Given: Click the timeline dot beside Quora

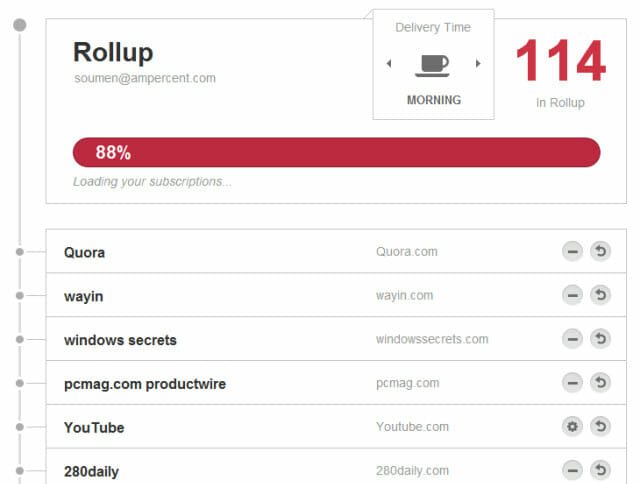Looking at the screenshot, I should (x=20, y=252).
